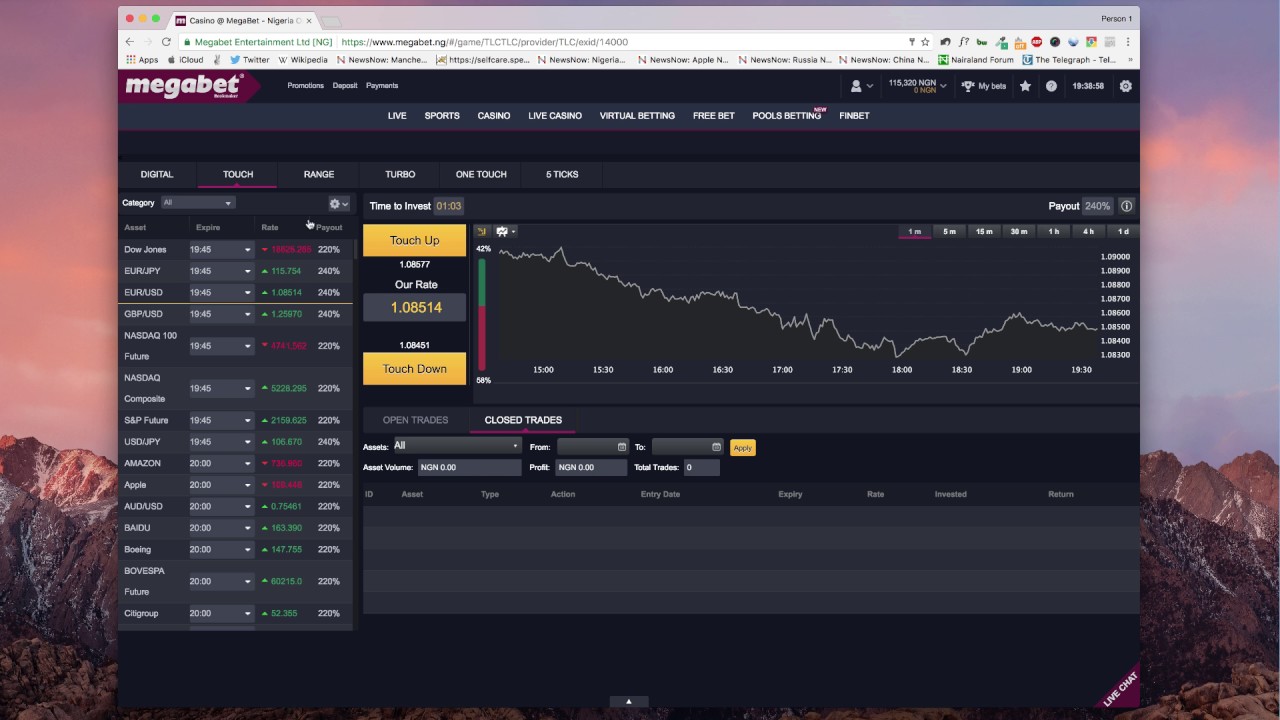Select the CLOSED TRADES tab
The image size is (1280, 720).
pos(523,420)
